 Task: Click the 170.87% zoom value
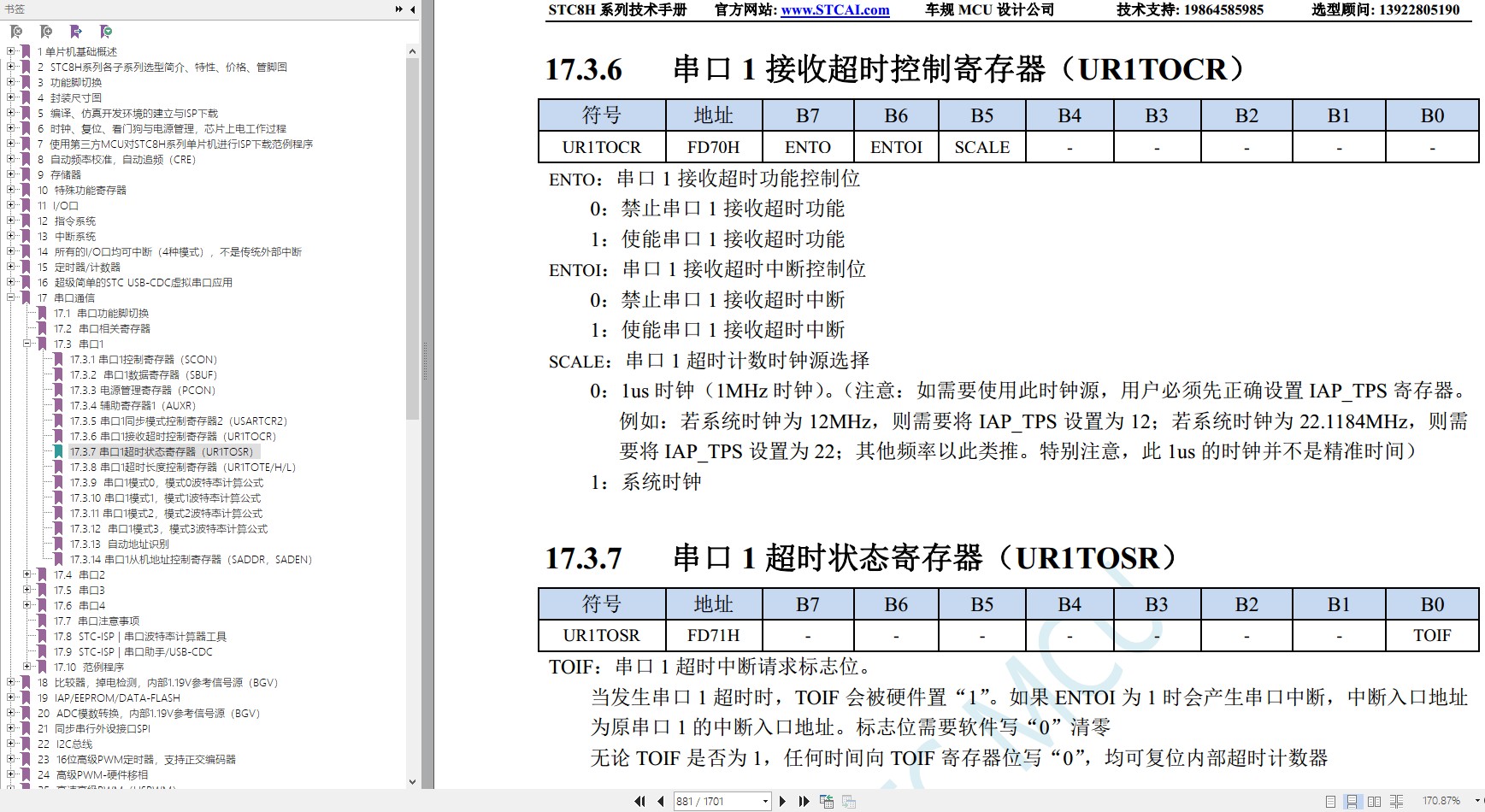coord(1441,801)
